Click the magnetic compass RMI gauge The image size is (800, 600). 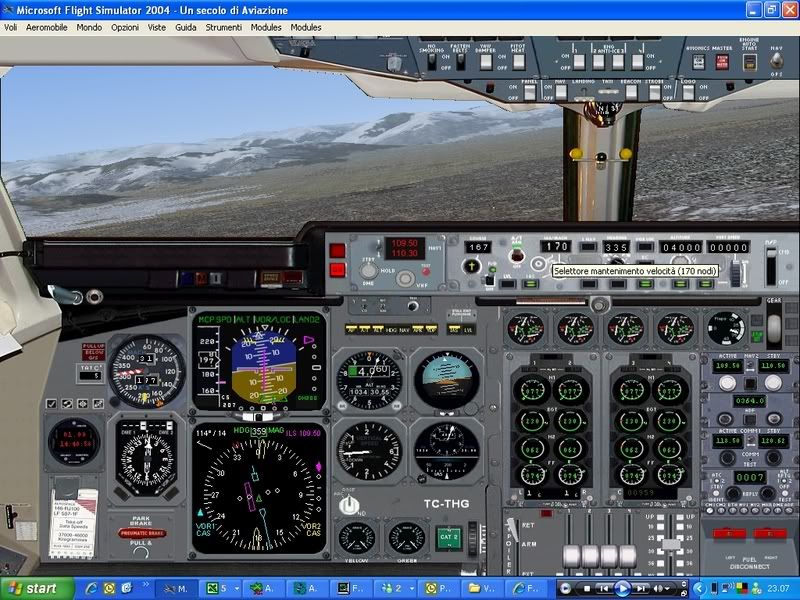click(x=146, y=458)
